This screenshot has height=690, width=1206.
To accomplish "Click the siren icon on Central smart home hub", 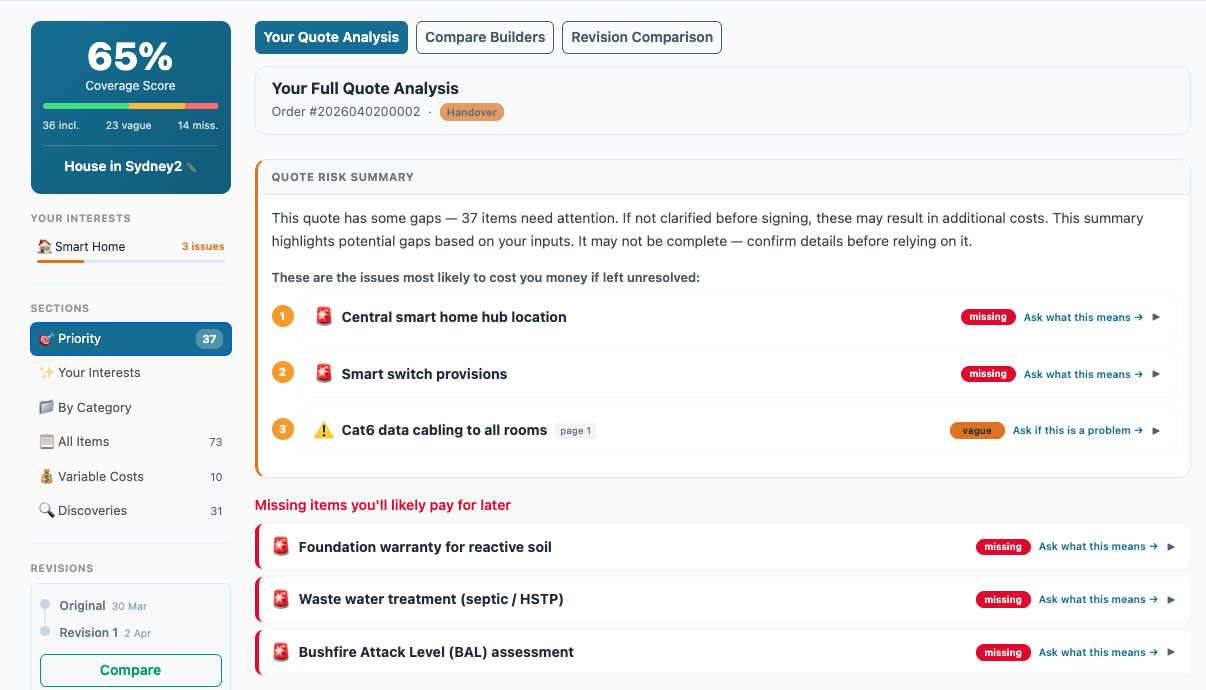I will coord(323,317).
